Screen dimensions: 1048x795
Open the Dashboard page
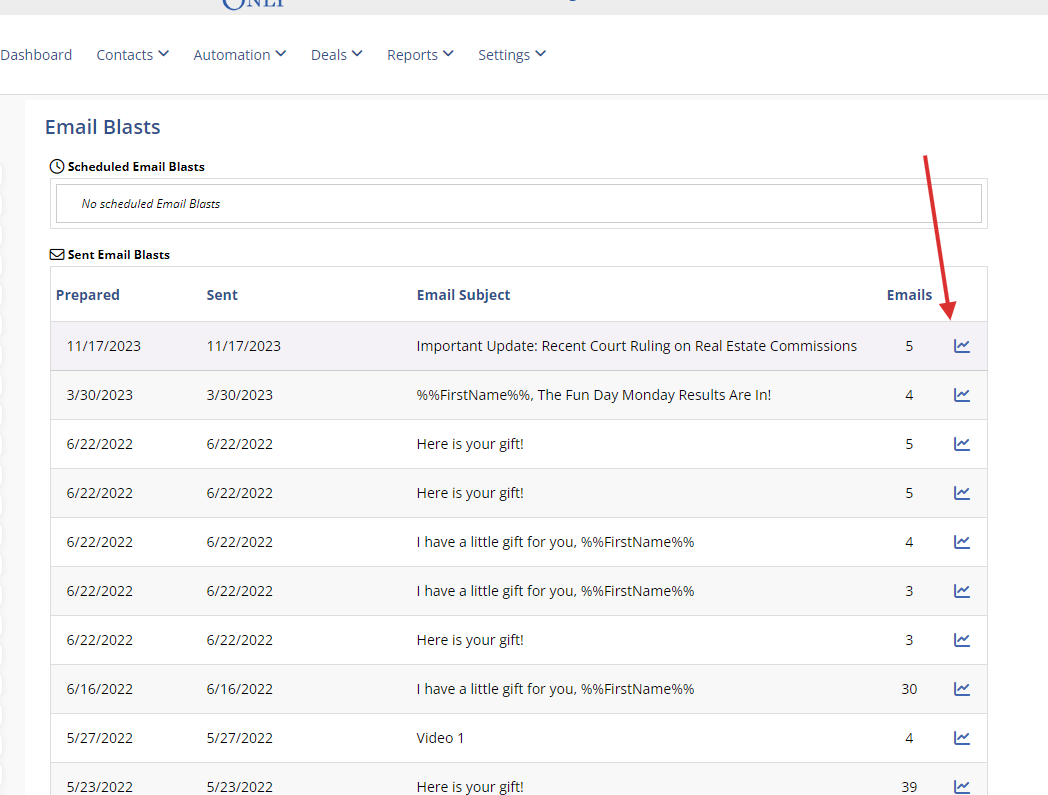36,55
